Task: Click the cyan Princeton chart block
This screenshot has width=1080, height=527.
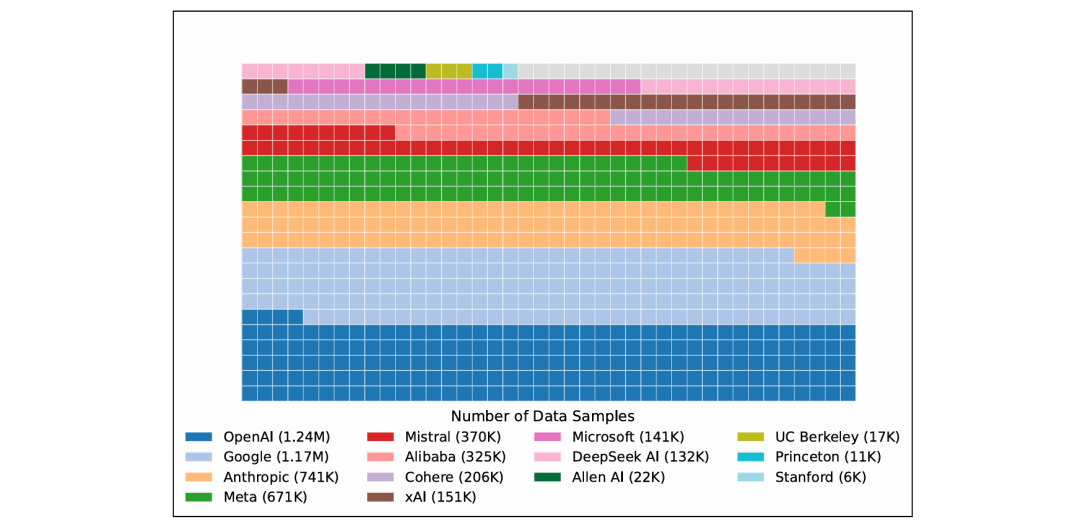Action: click(488, 70)
